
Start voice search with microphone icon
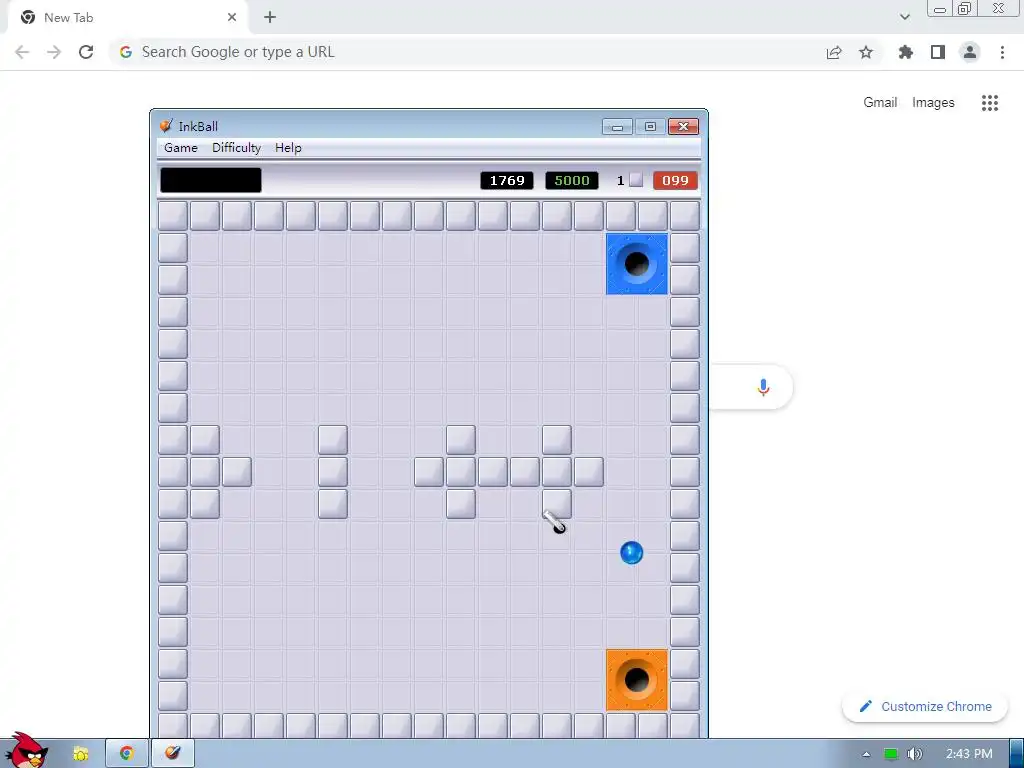(x=763, y=387)
